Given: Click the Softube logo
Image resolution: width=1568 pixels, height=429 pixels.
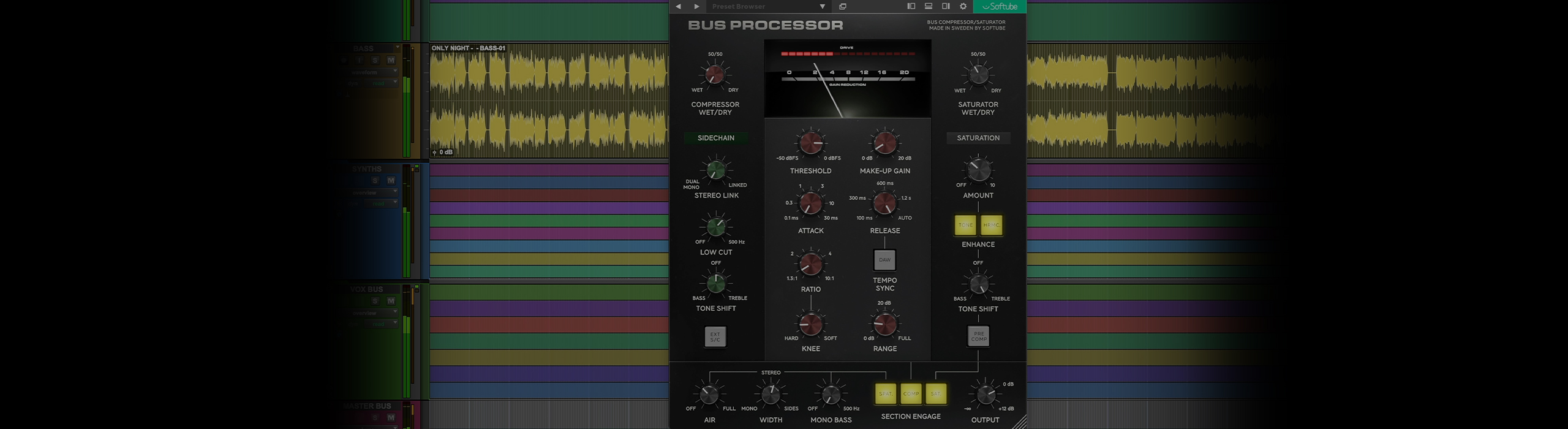Looking at the screenshot, I should pos(1000,7).
